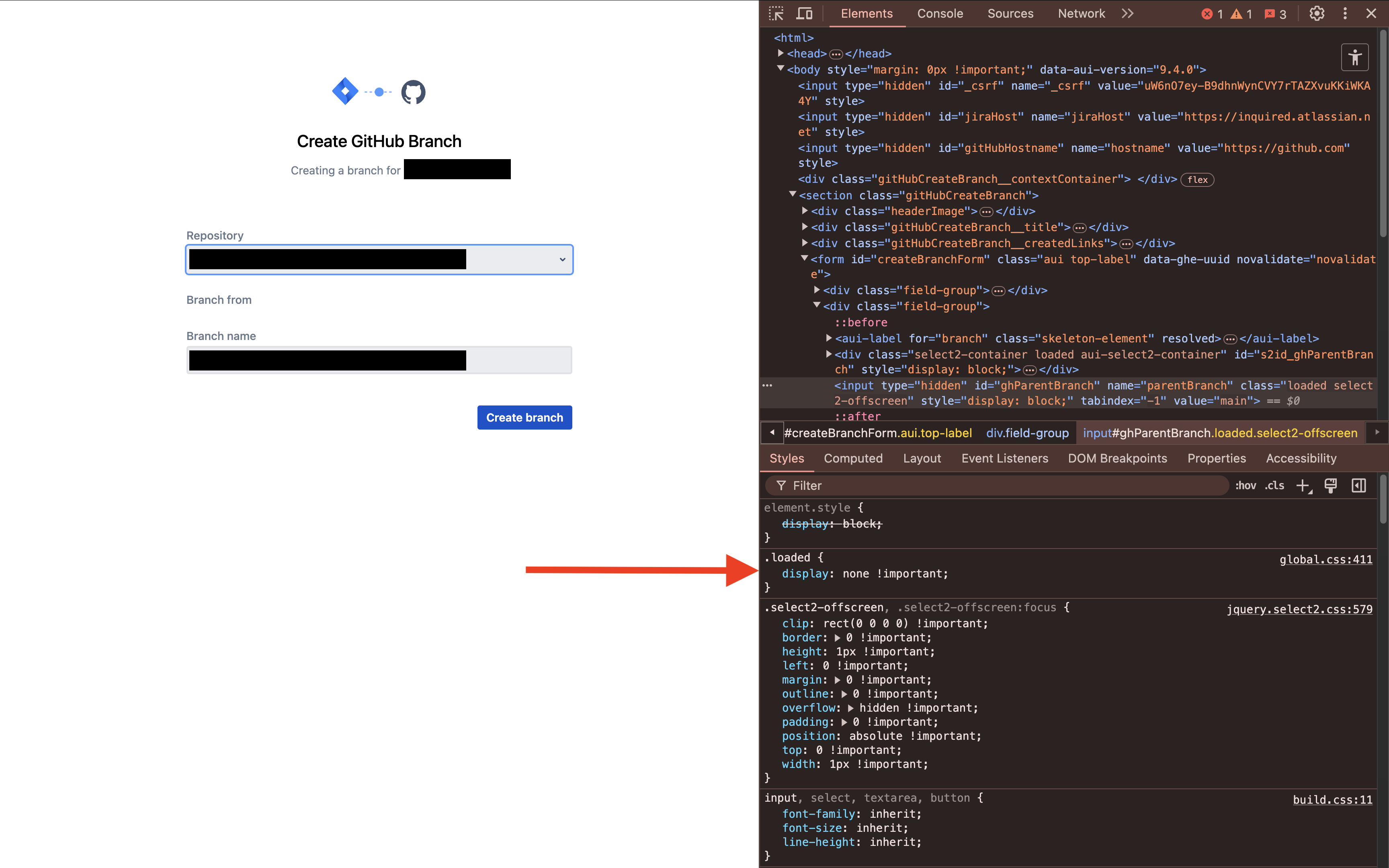
Task: Switch to the Sources tab
Action: [1010, 13]
